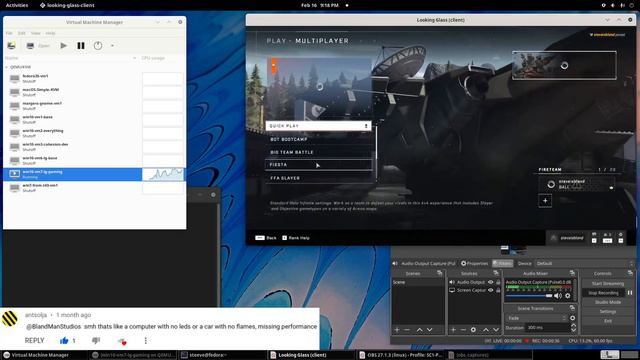Viewport: 640px width, 360px height.
Task: Select the win10-vm2-everything virtual machine
Action: pyautogui.click(x=73, y=133)
